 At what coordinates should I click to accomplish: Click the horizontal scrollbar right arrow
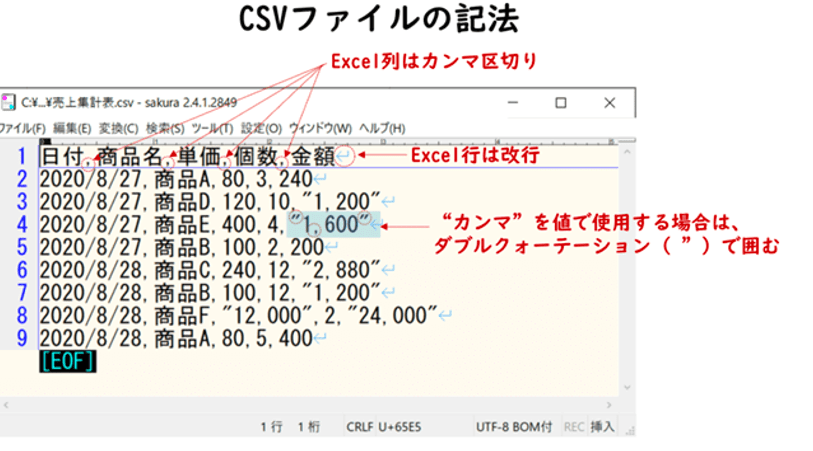(x=611, y=404)
